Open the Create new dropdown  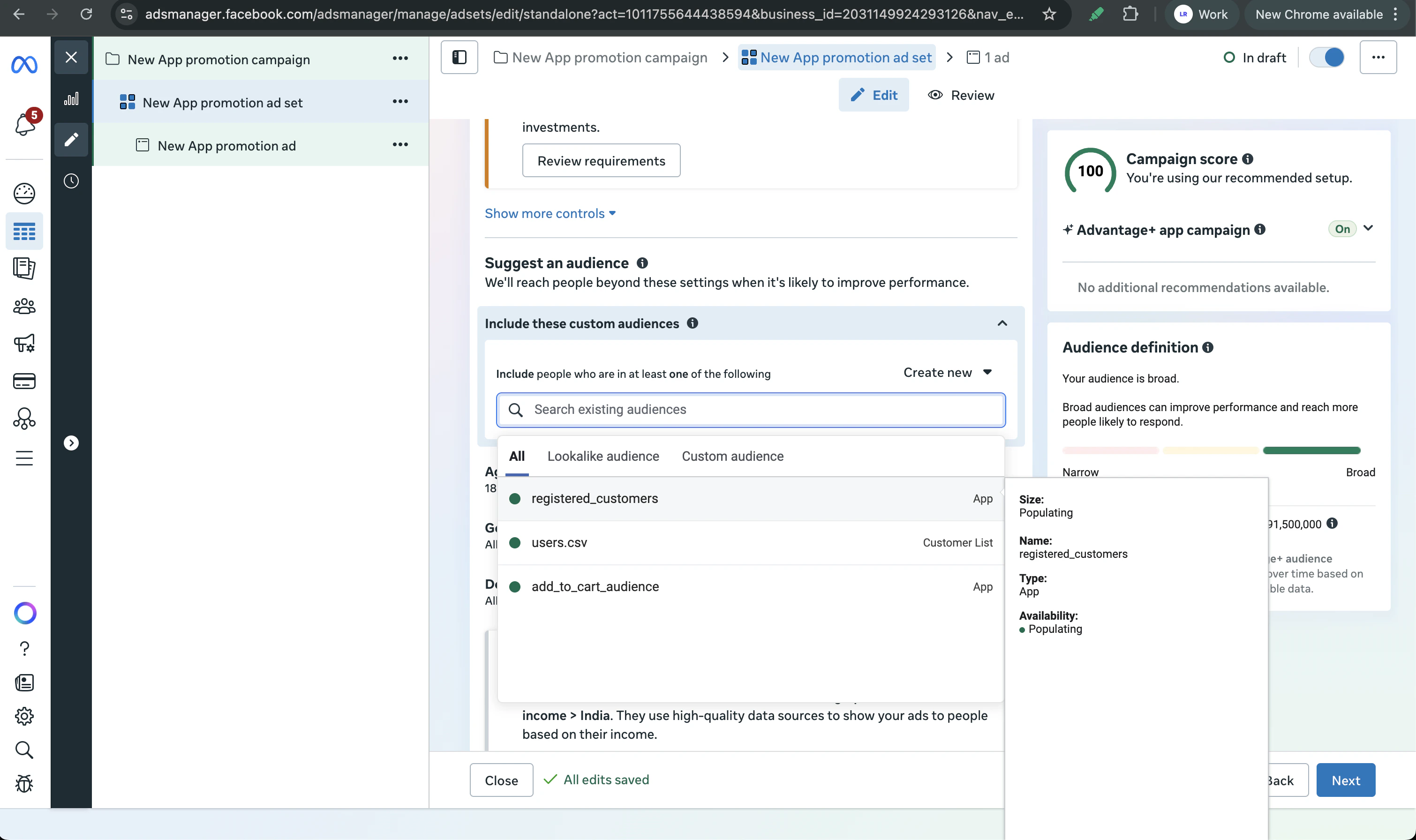pos(947,373)
